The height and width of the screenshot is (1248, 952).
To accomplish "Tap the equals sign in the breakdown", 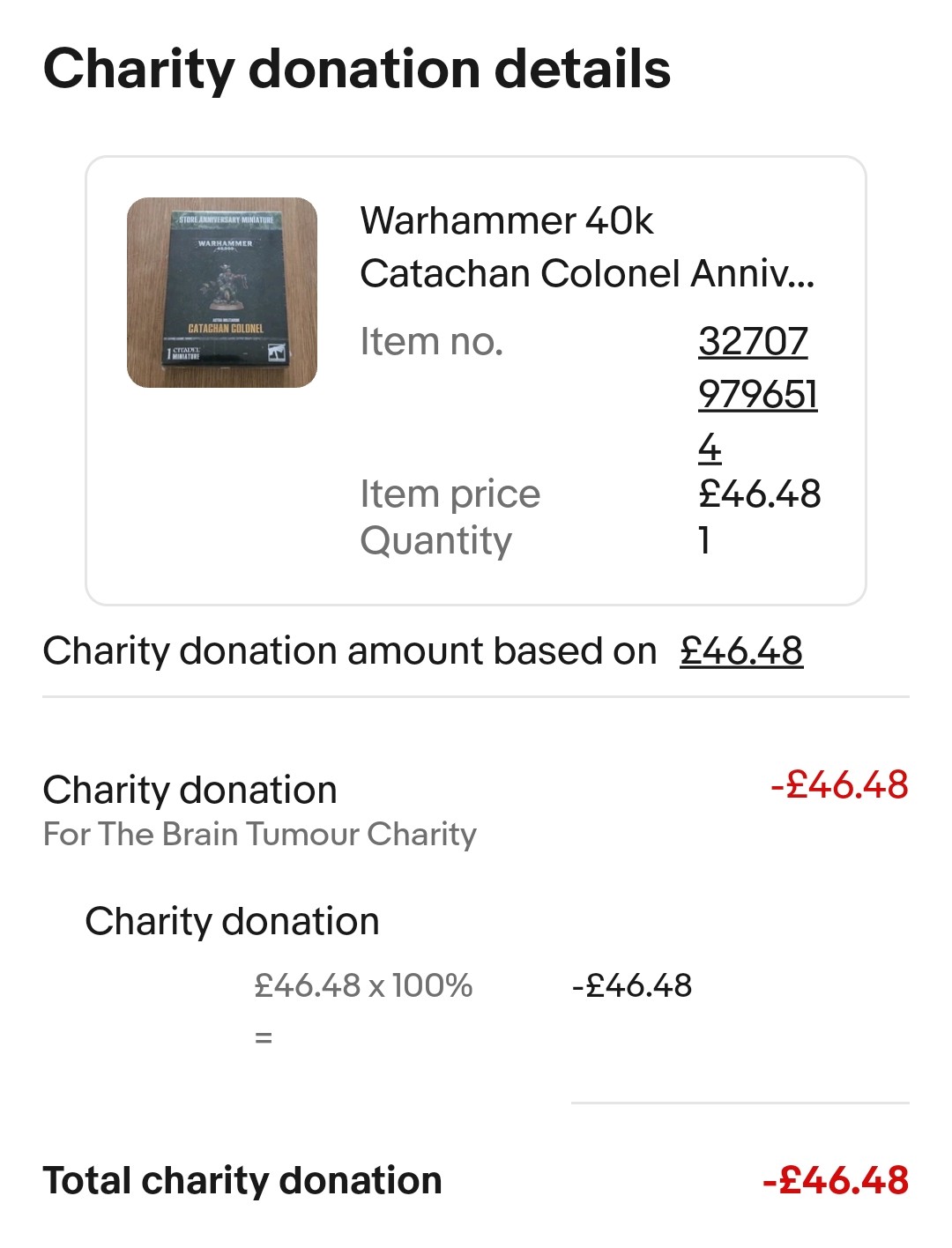I will click(x=264, y=1038).
